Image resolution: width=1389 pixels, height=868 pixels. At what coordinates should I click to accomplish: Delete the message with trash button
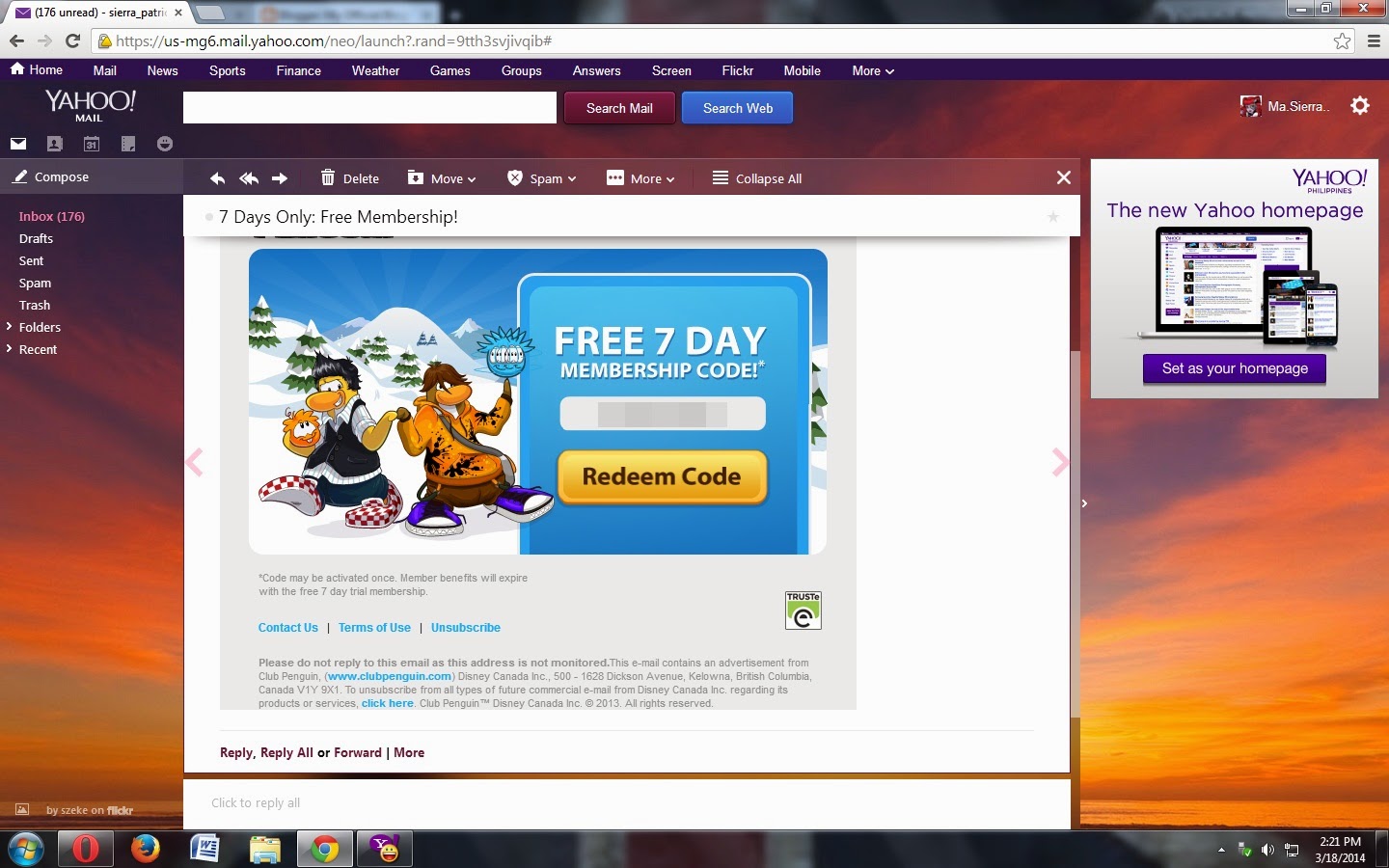[x=349, y=178]
